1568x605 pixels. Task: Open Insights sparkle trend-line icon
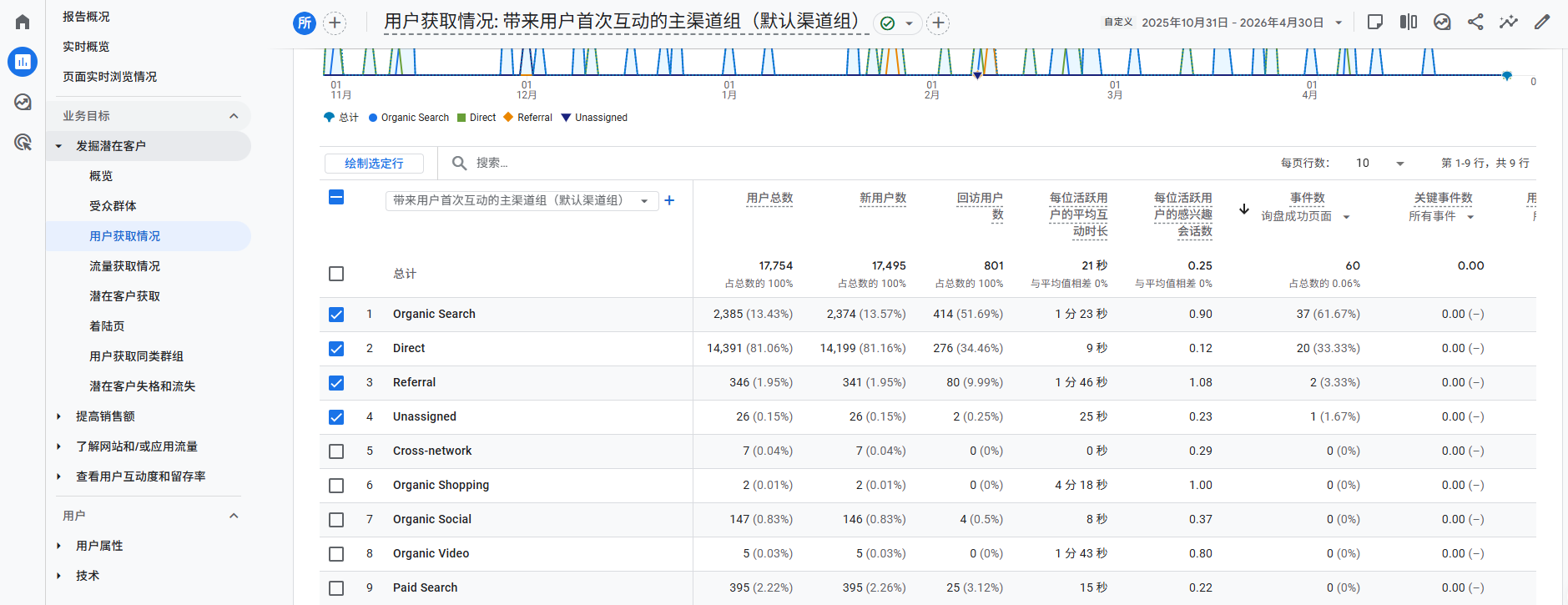click(1509, 22)
